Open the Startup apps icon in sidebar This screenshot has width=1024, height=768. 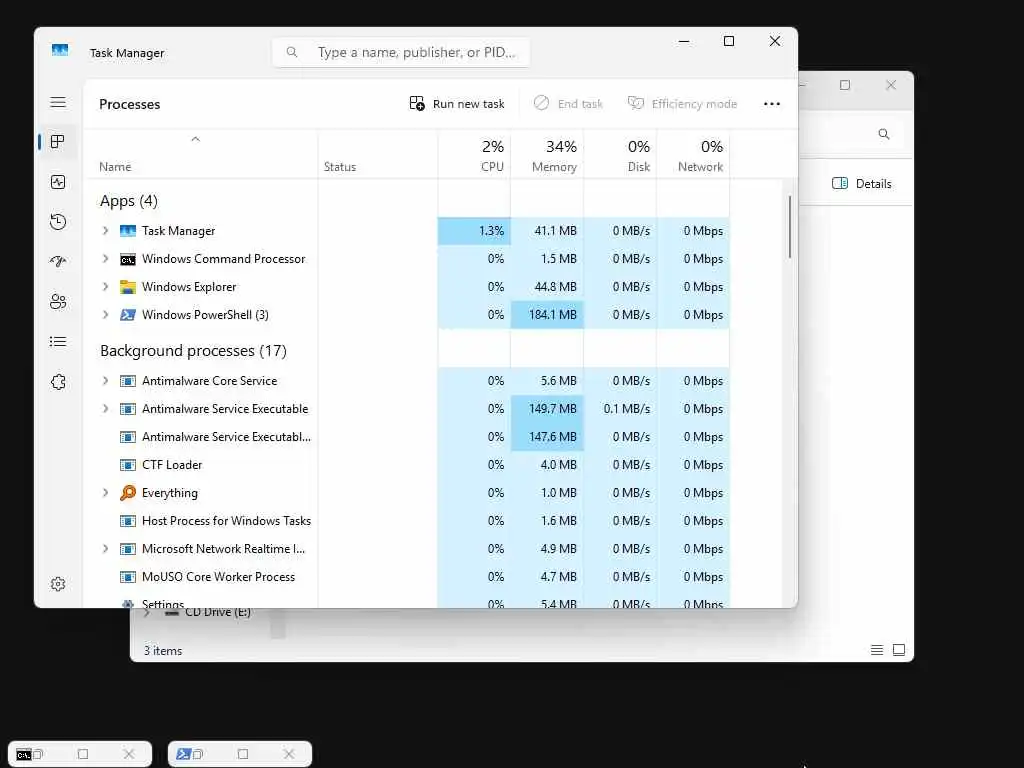[x=58, y=261]
